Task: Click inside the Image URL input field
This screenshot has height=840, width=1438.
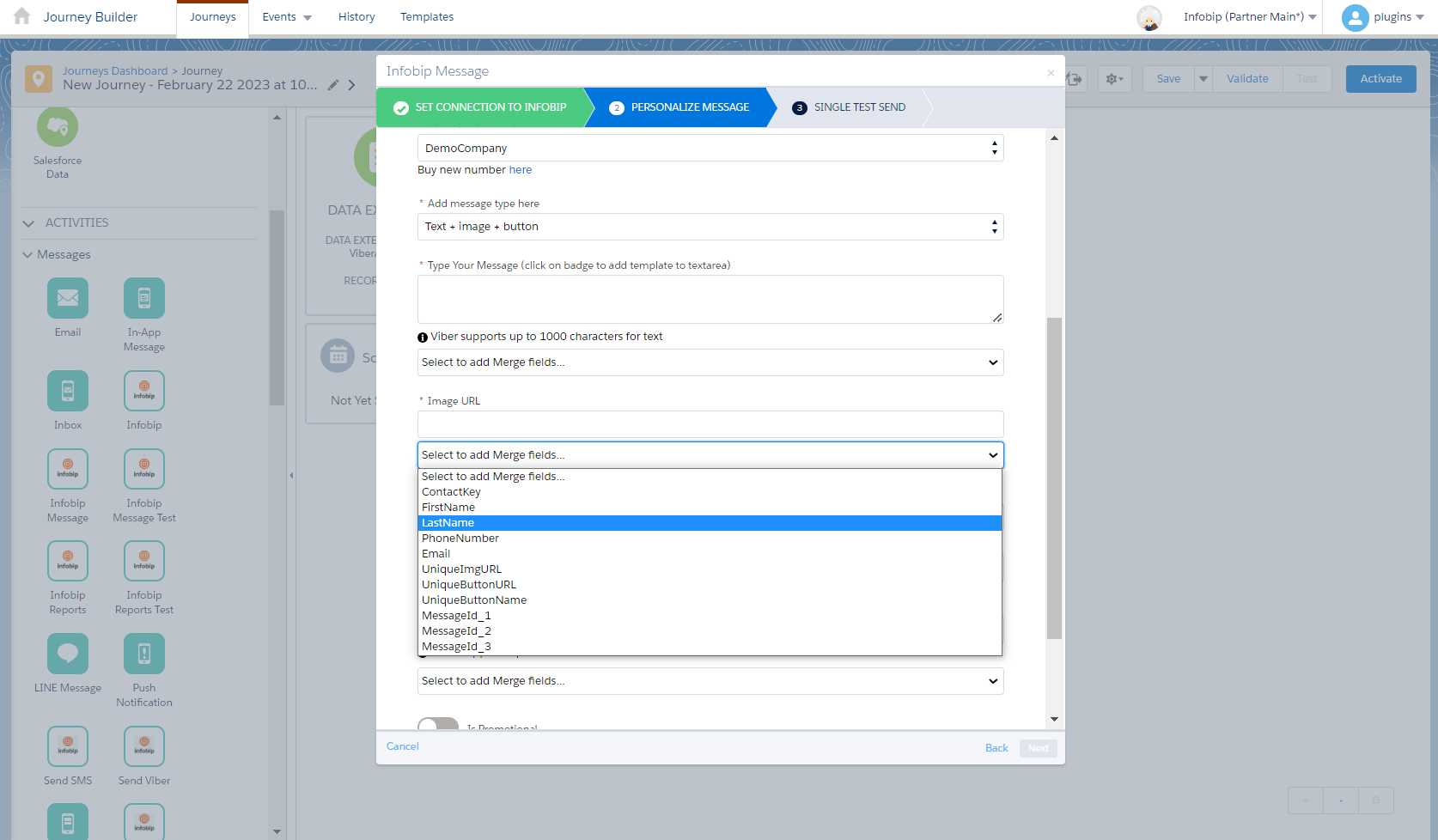Action: (710, 424)
